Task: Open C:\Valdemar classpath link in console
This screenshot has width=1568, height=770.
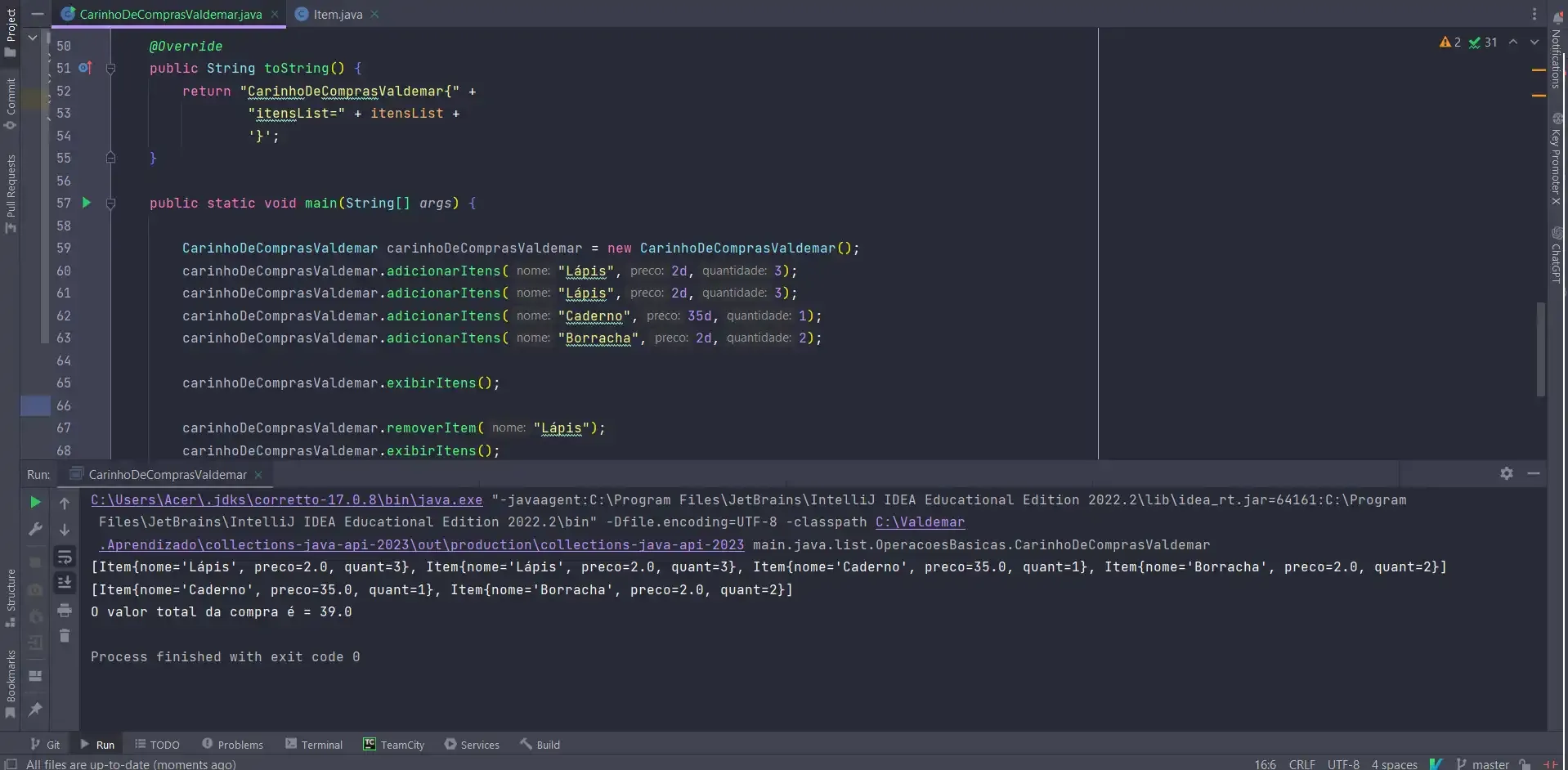Action: [920, 522]
